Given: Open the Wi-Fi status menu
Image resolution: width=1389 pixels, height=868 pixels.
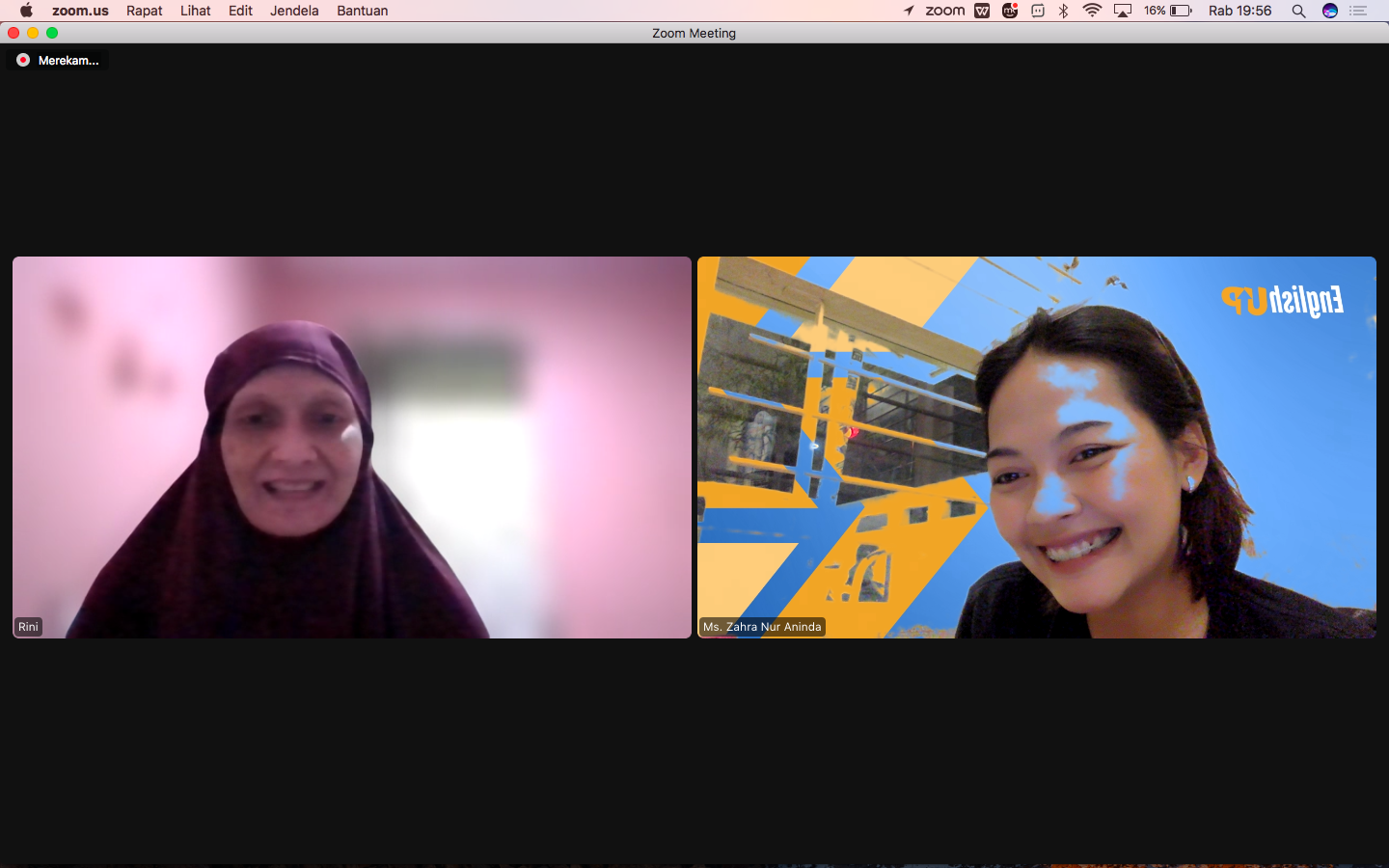Looking at the screenshot, I should pyautogui.click(x=1092, y=11).
